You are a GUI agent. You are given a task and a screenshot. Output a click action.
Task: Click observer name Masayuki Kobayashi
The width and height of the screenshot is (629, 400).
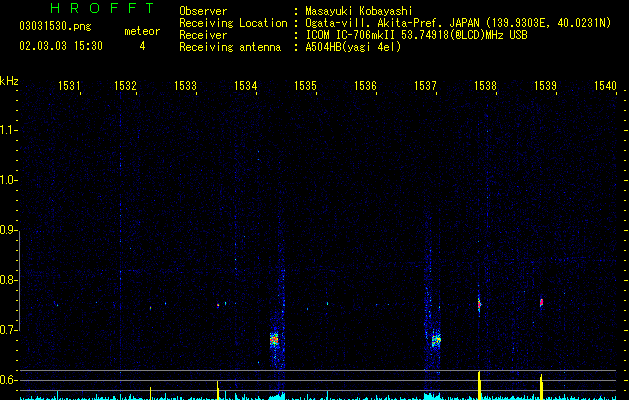point(359,11)
